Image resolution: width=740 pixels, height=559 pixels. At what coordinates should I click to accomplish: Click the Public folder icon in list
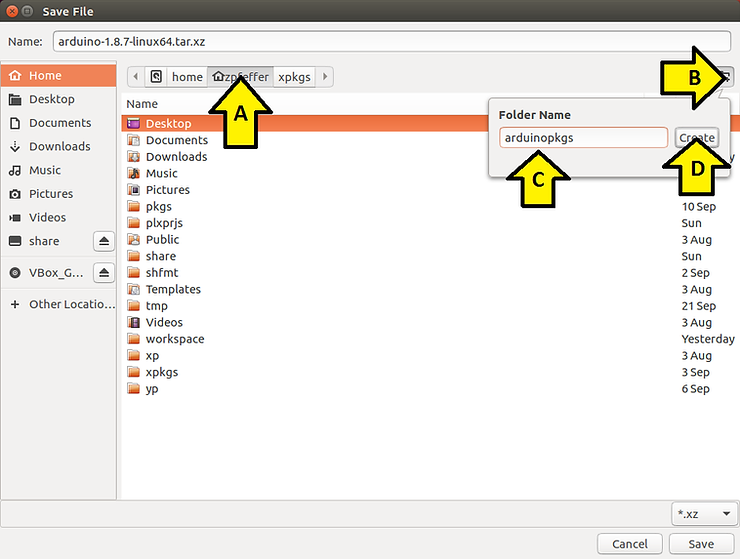[134, 240]
